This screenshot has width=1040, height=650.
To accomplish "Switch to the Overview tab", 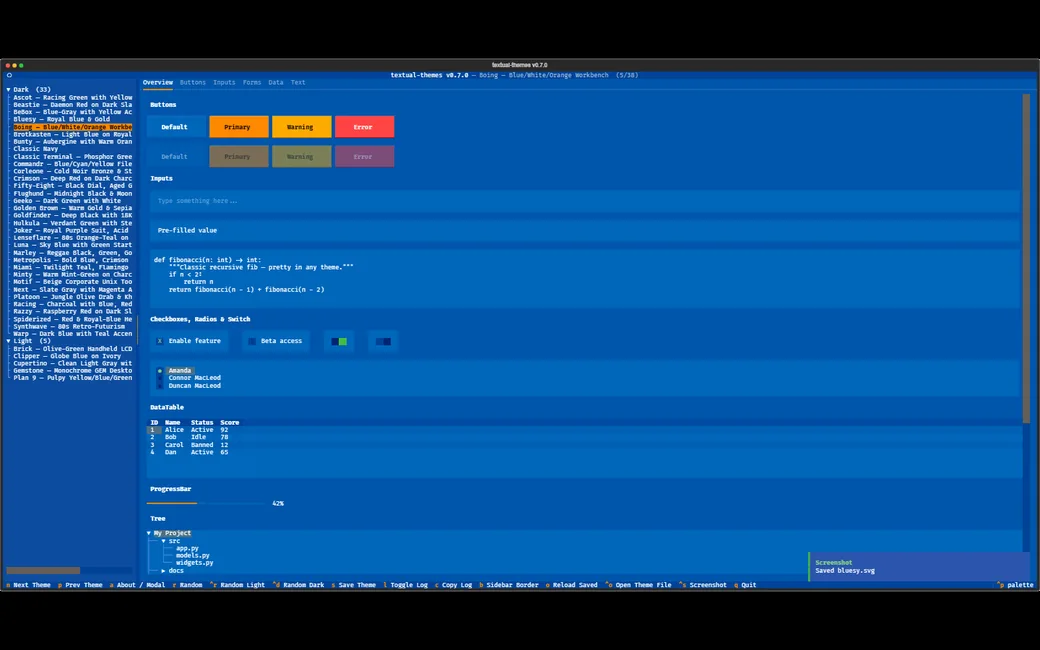I will tap(158, 82).
